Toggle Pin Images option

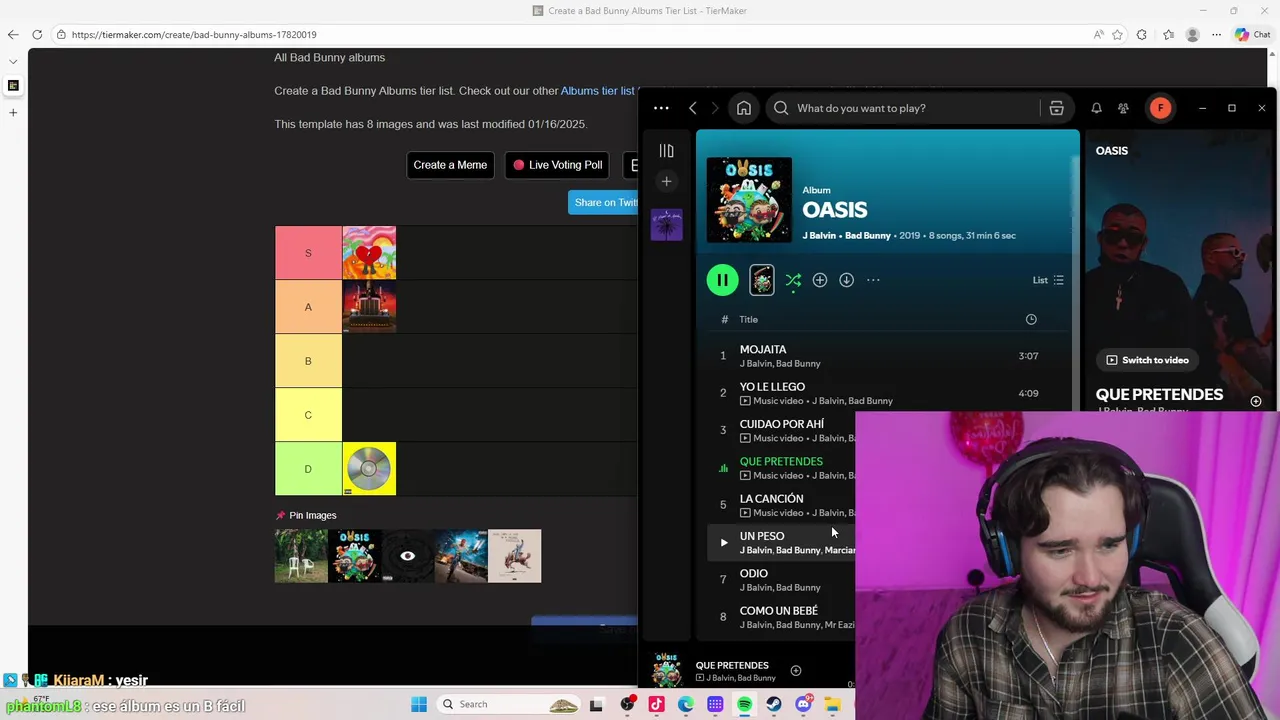click(x=306, y=515)
